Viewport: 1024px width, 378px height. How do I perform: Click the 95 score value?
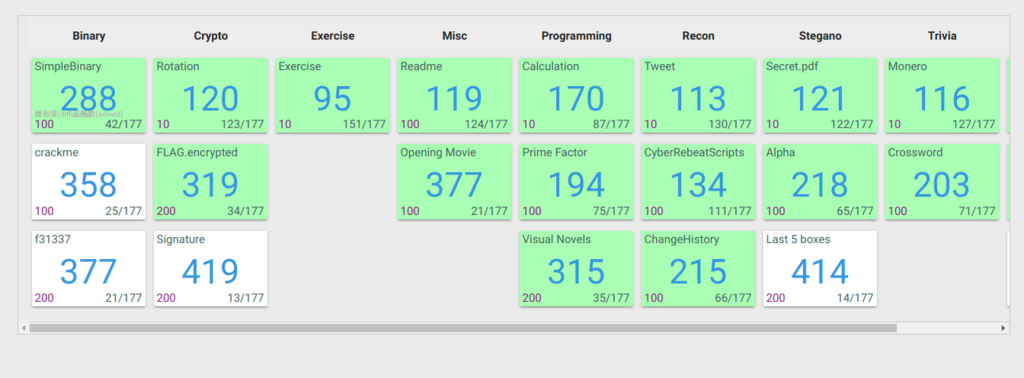click(332, 99)
